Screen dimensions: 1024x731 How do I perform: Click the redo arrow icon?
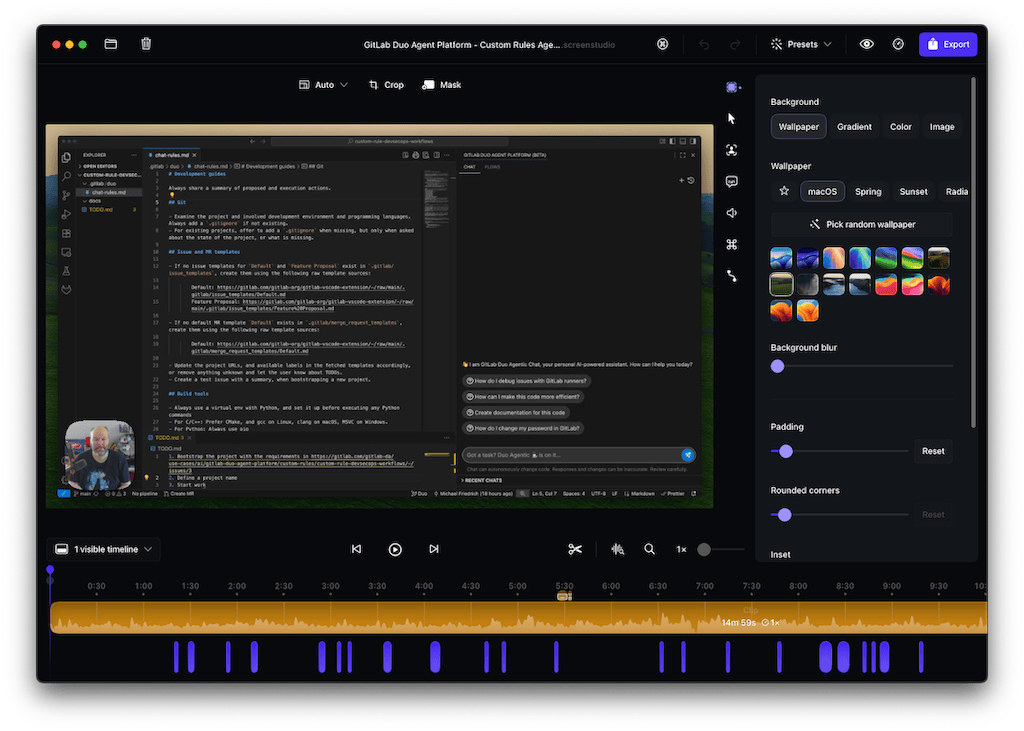pos(735,44)
